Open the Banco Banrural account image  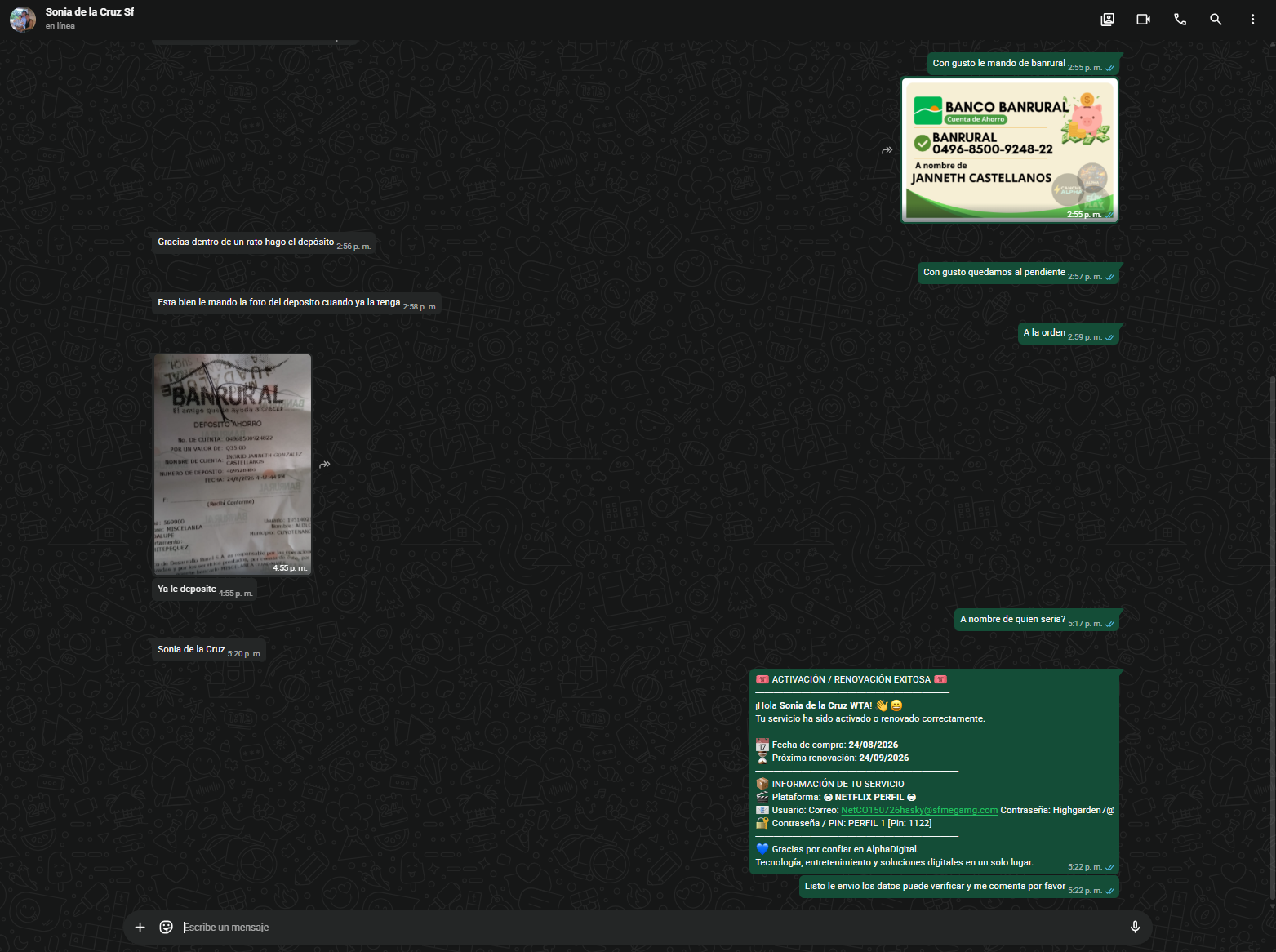point(1009,149)
